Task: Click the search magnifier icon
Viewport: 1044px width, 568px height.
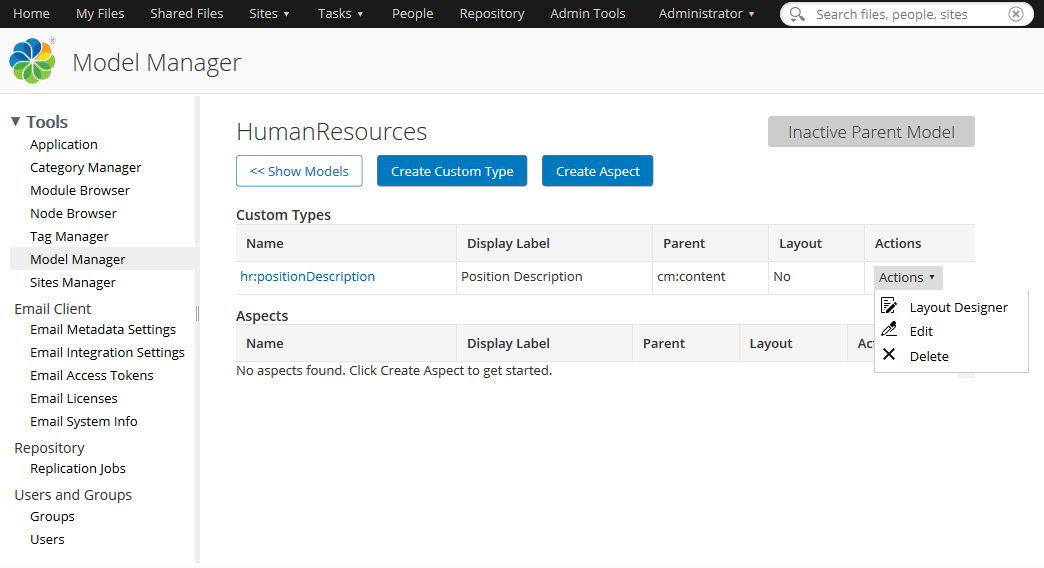Action: coord(797,14)
